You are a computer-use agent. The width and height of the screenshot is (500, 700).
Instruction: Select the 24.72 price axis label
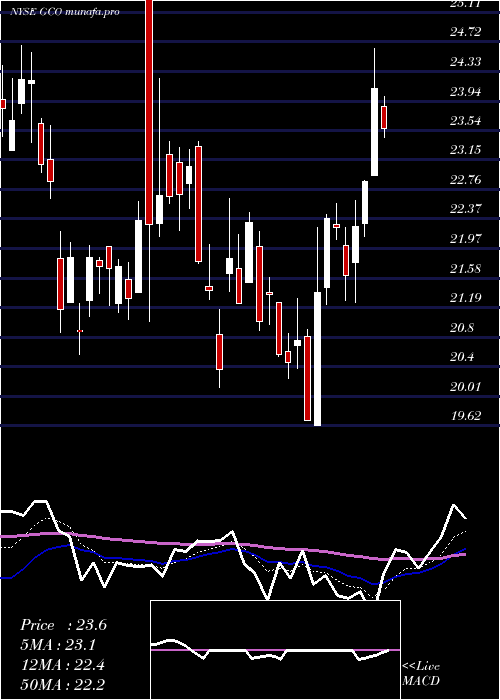tap(466, 32)
